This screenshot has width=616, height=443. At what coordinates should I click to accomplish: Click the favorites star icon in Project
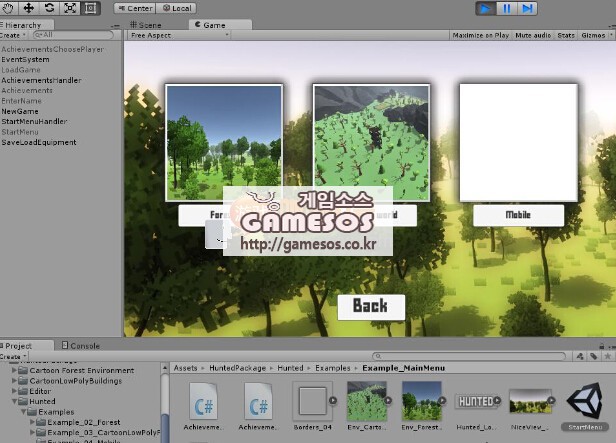click(x=607, y=356)
